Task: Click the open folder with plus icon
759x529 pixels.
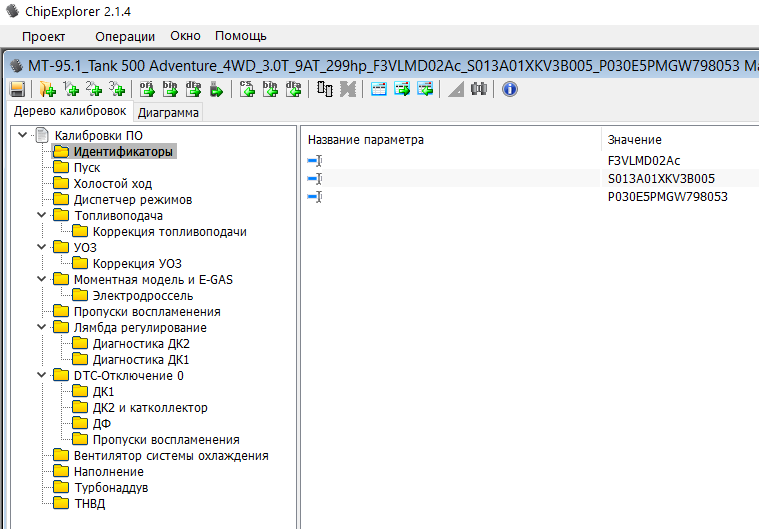Action: (46, 89)
